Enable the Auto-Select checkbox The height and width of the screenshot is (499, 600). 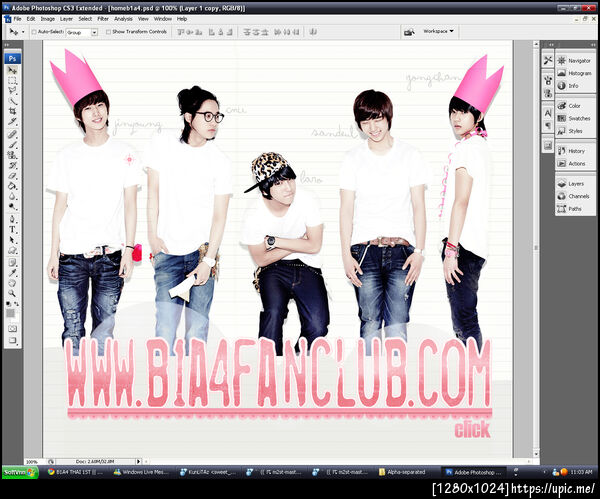coord(34,32)
